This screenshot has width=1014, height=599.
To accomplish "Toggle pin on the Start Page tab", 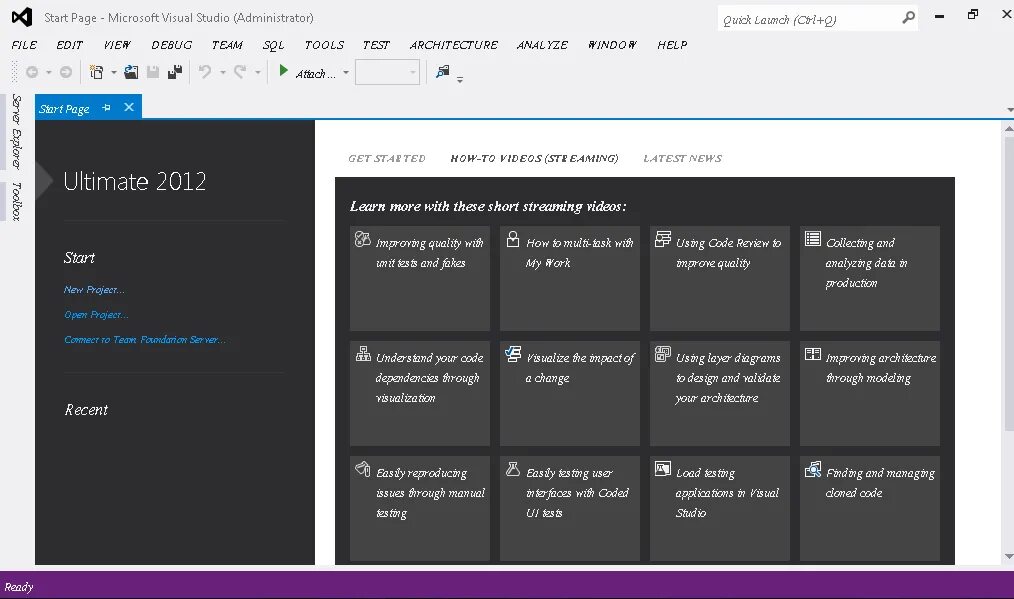I will click(107, 107).
